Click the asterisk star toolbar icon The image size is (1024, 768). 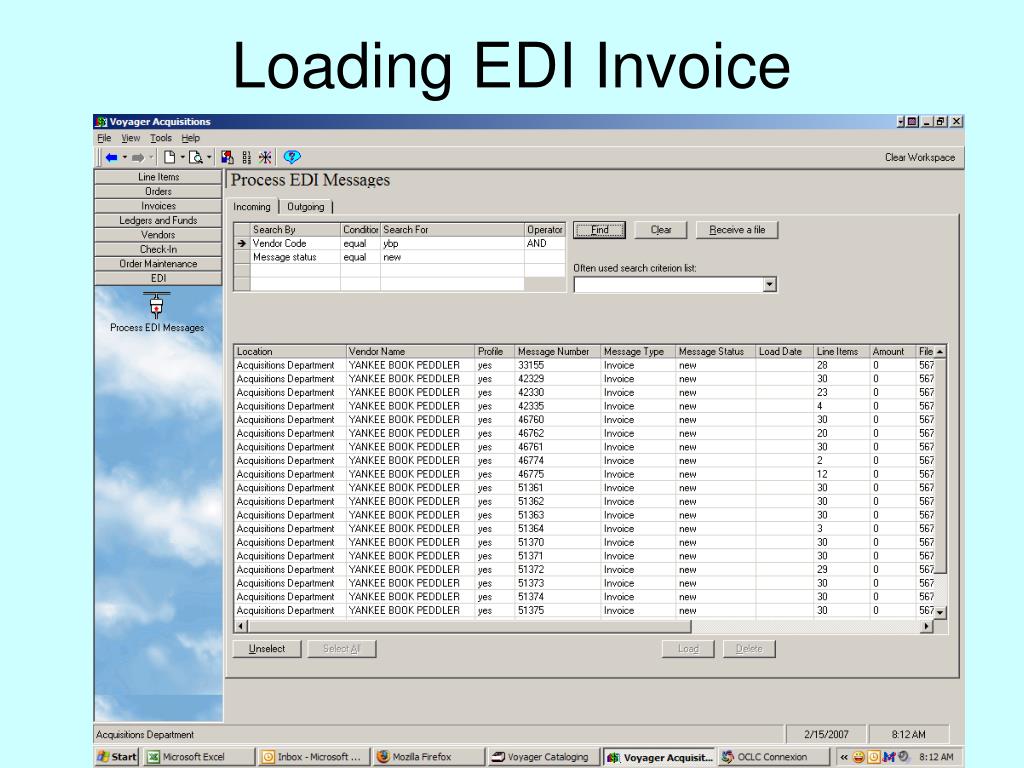(x=265, y=157)
